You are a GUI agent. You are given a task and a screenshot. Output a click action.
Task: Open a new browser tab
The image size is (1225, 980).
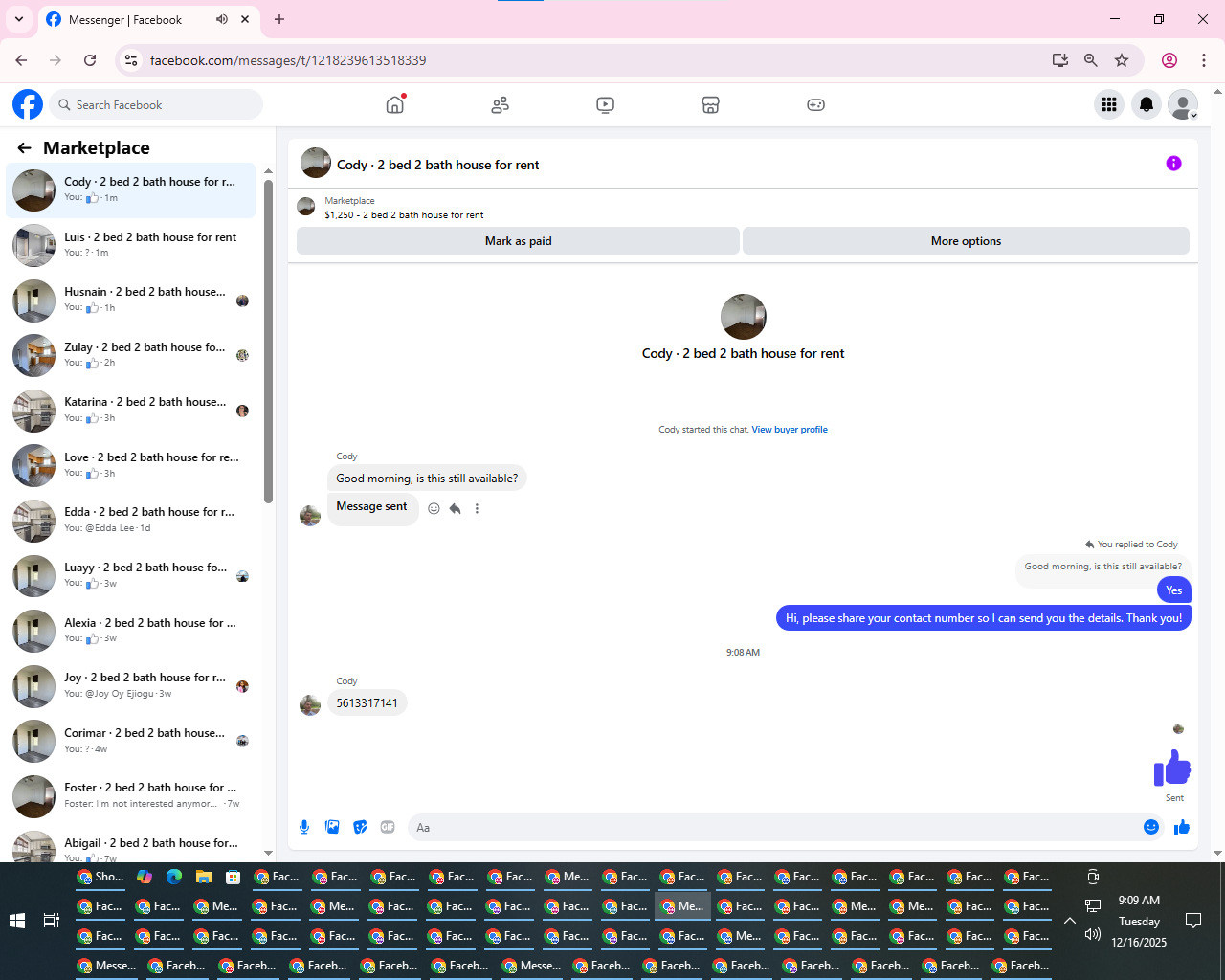click(279, 19)
